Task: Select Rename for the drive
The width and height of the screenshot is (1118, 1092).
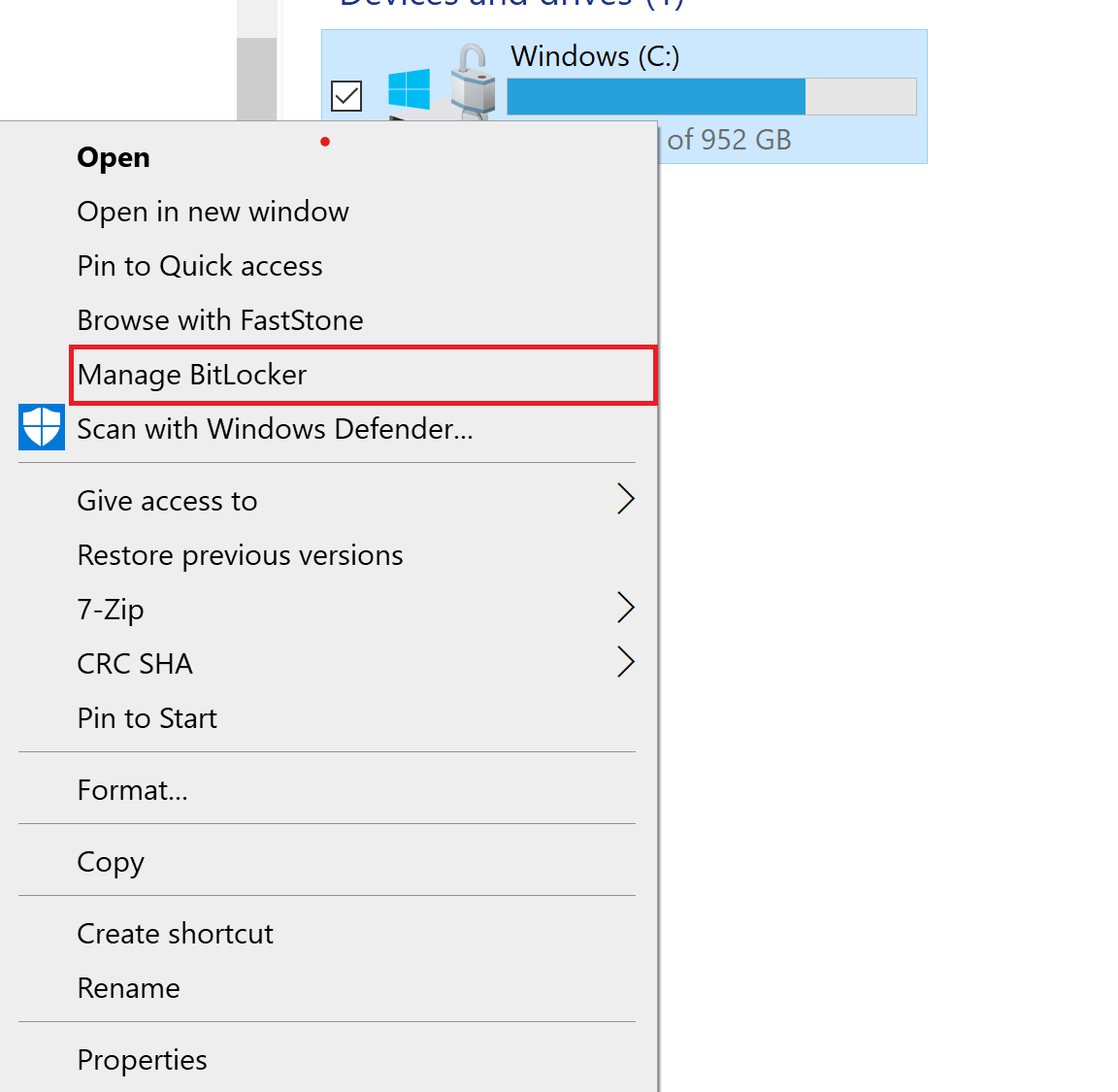Action: [128, 988]
